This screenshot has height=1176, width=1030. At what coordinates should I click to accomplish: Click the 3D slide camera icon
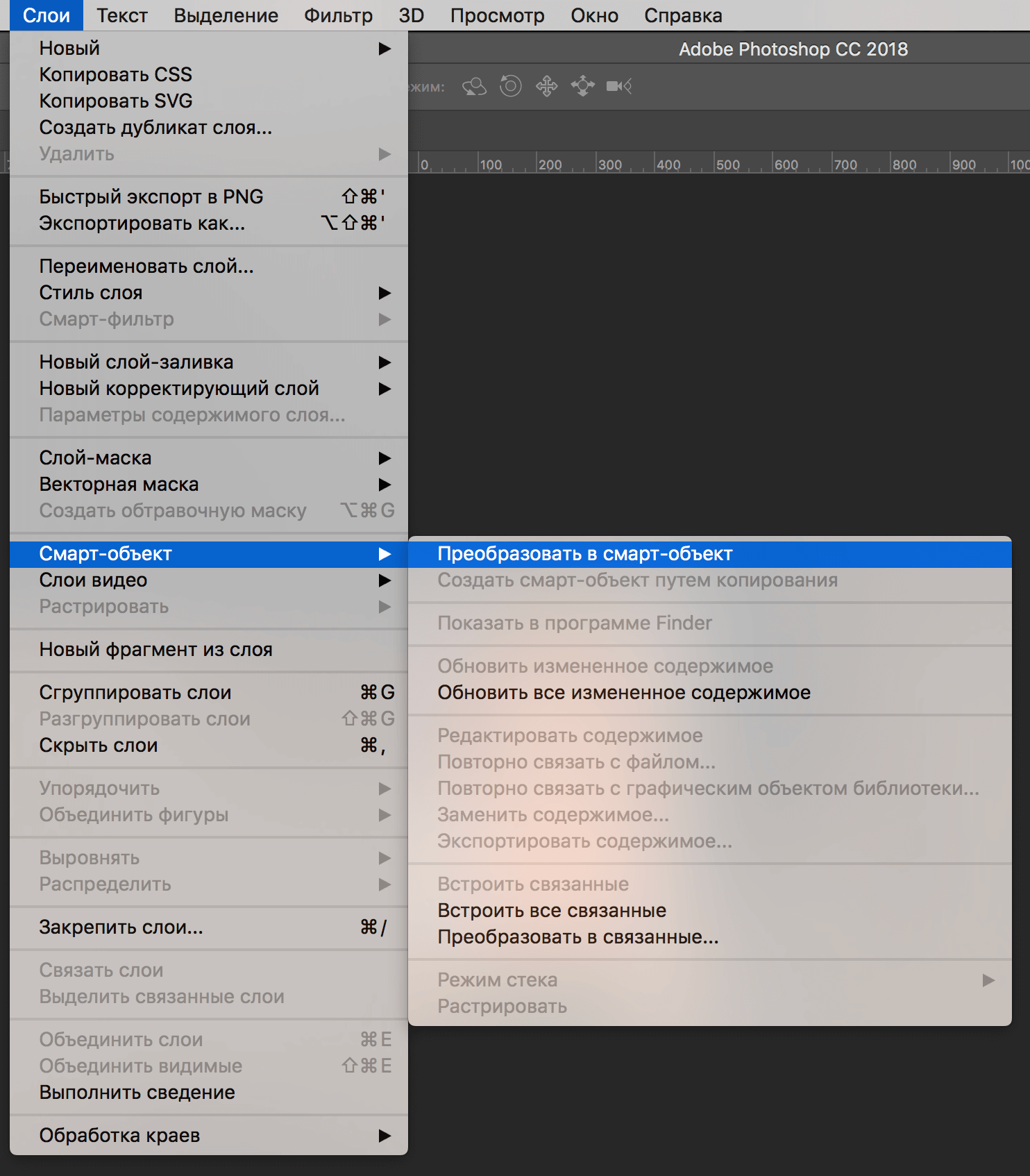pos(583,86)
